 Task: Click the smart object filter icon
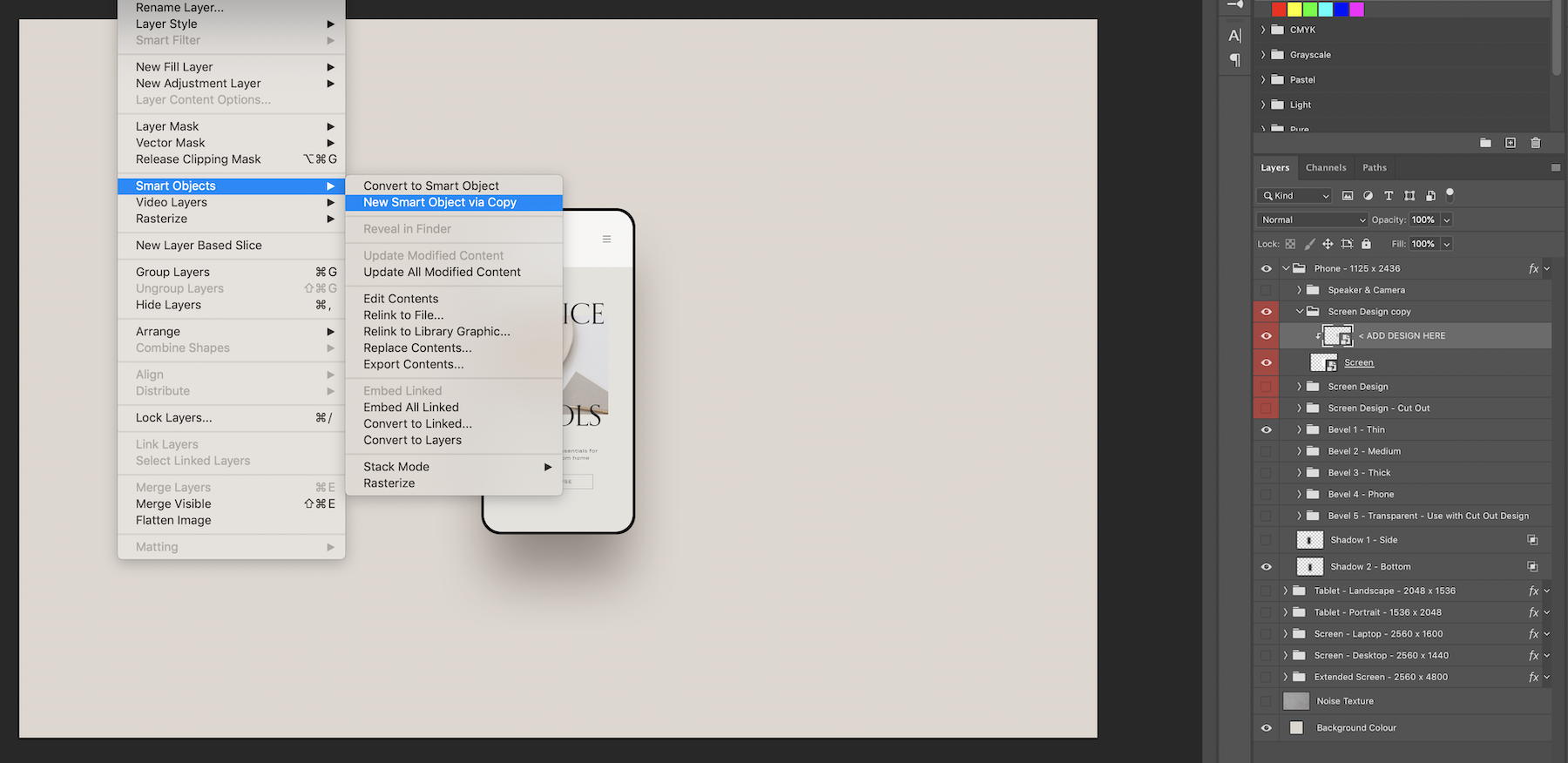coord(1430,196)
